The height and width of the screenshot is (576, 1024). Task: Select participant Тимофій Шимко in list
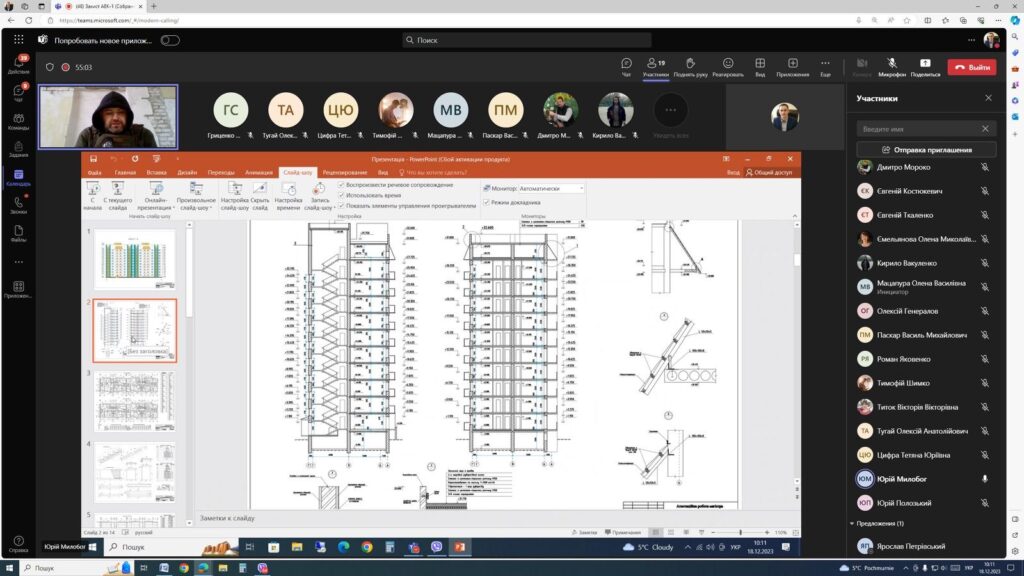pos(925,383)
